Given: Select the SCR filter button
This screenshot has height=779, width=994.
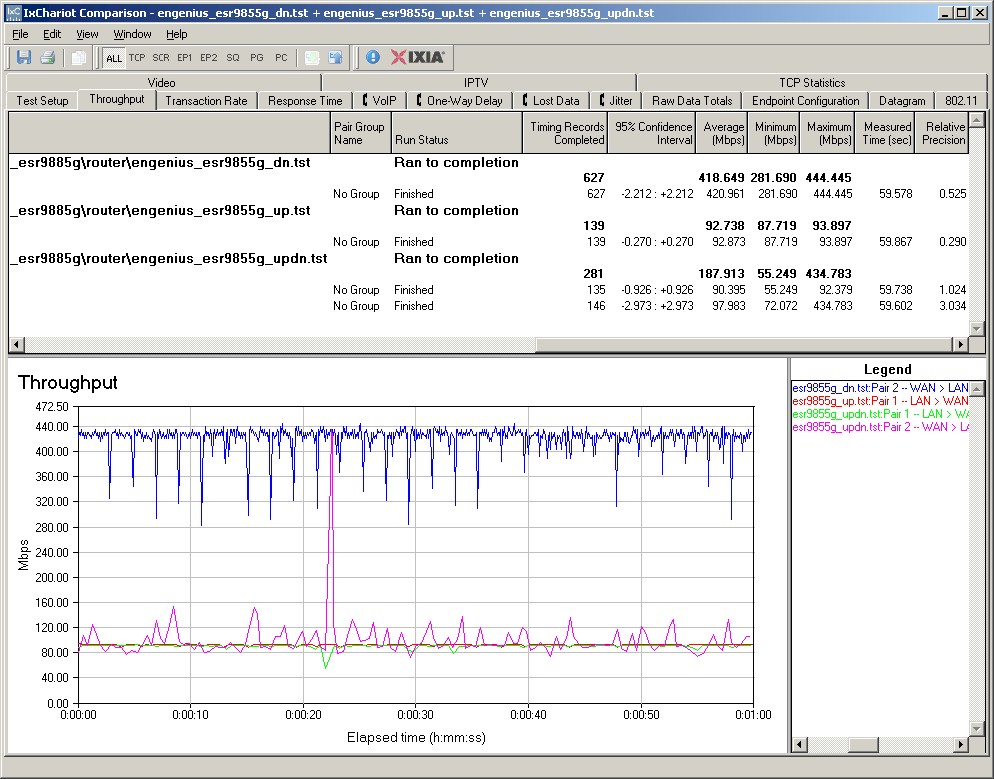Looking at the screenshot, I should (x=161, y=58).
